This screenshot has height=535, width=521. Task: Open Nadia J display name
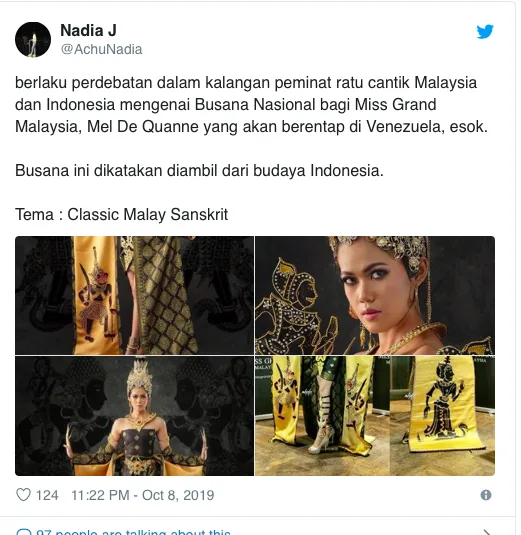pos(88,31)
